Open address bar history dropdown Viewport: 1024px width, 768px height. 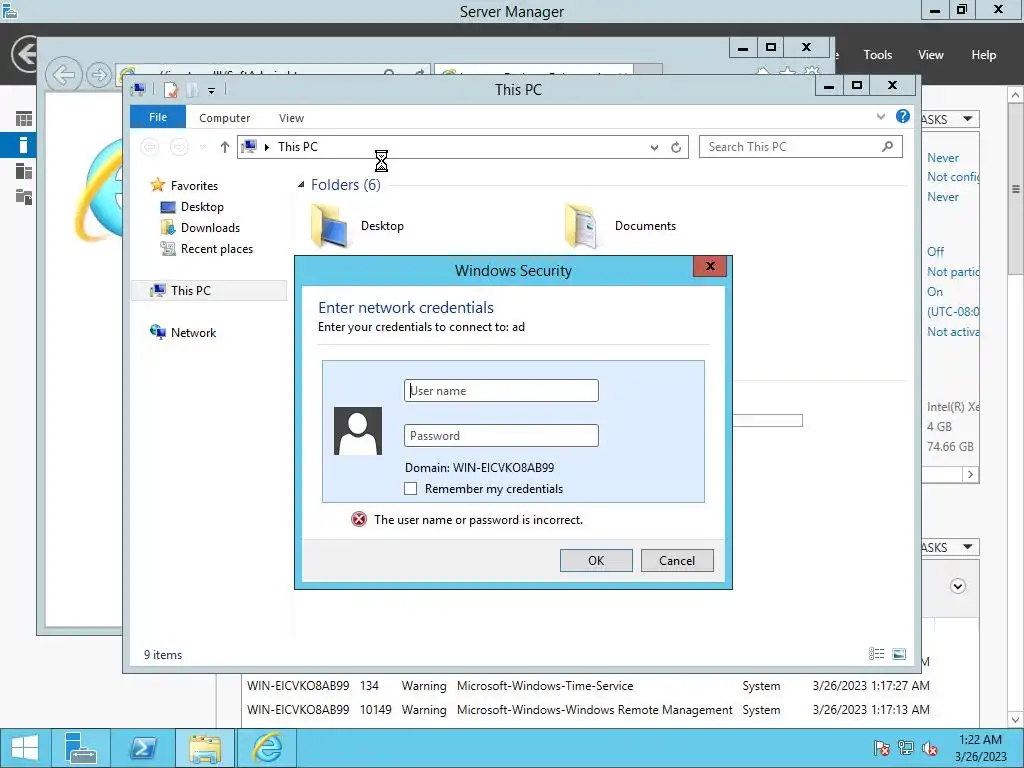(x=654, y=148)
